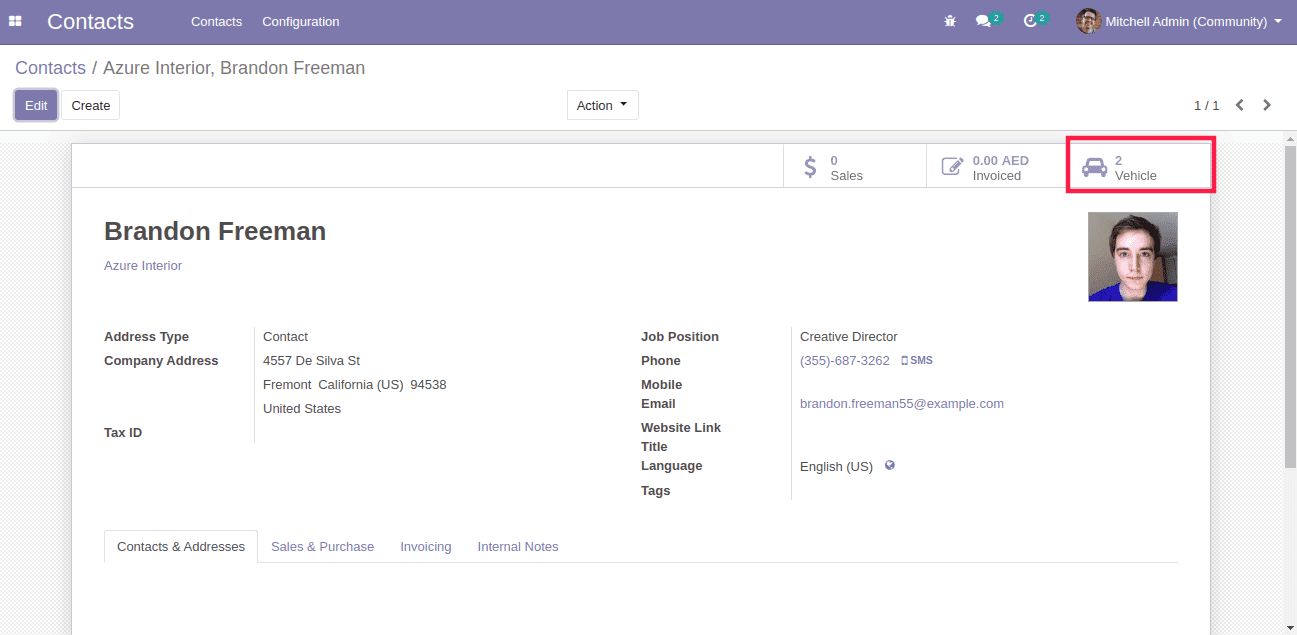Click the Create button
The image size is (1297, 635).
[x=91, y=105]
